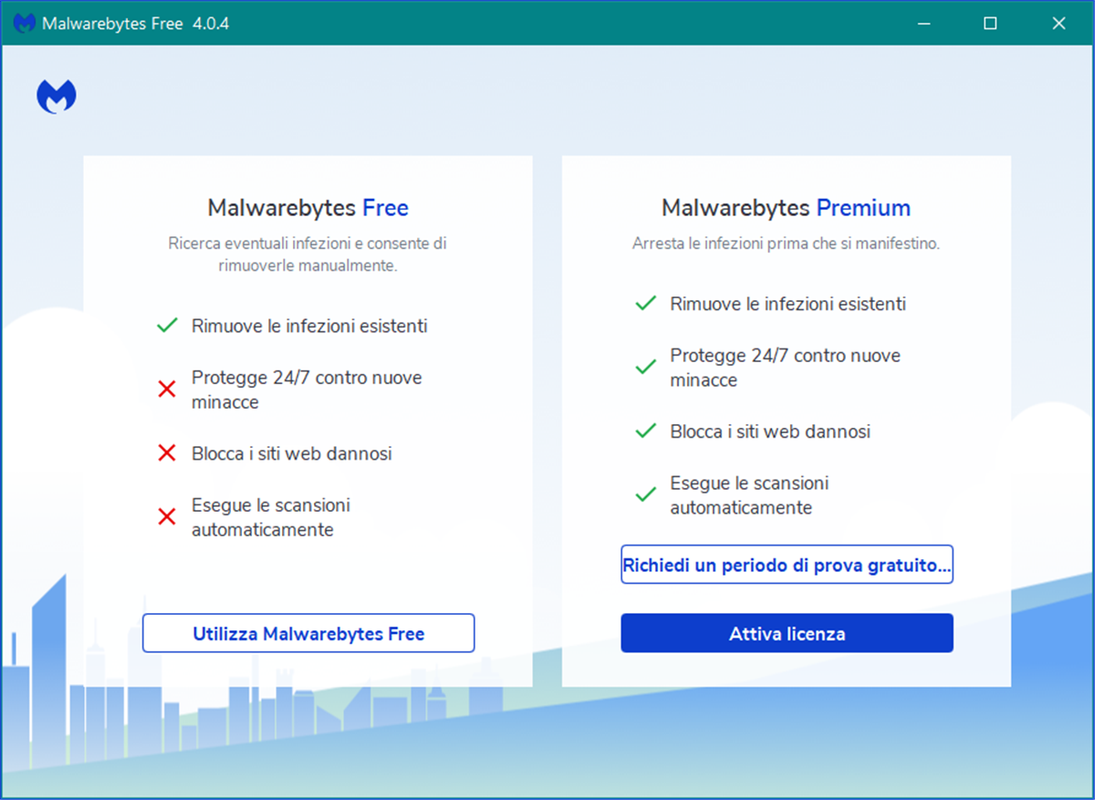Image resolution: width=1095 pixels, height=800 pixels.
Task: Select the 'Attiva licenza' button
Action: tap(787, 633)
